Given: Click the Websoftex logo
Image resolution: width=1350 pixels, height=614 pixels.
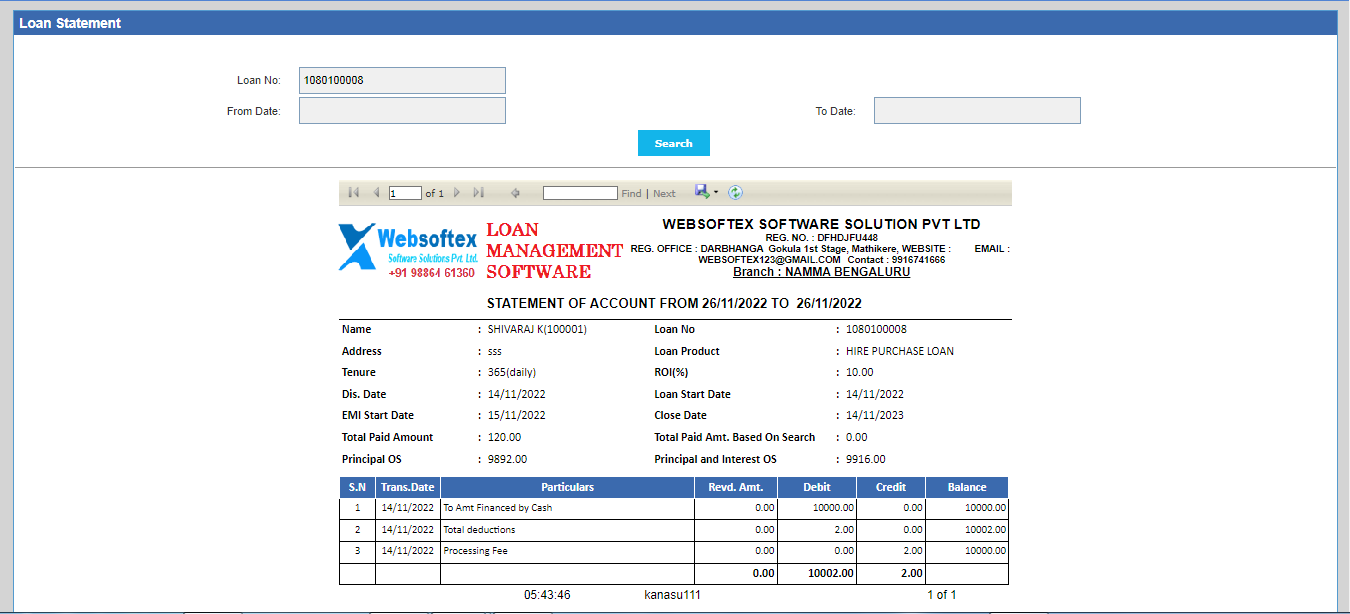Looking at the screenshot, I should tap(409, 249).
